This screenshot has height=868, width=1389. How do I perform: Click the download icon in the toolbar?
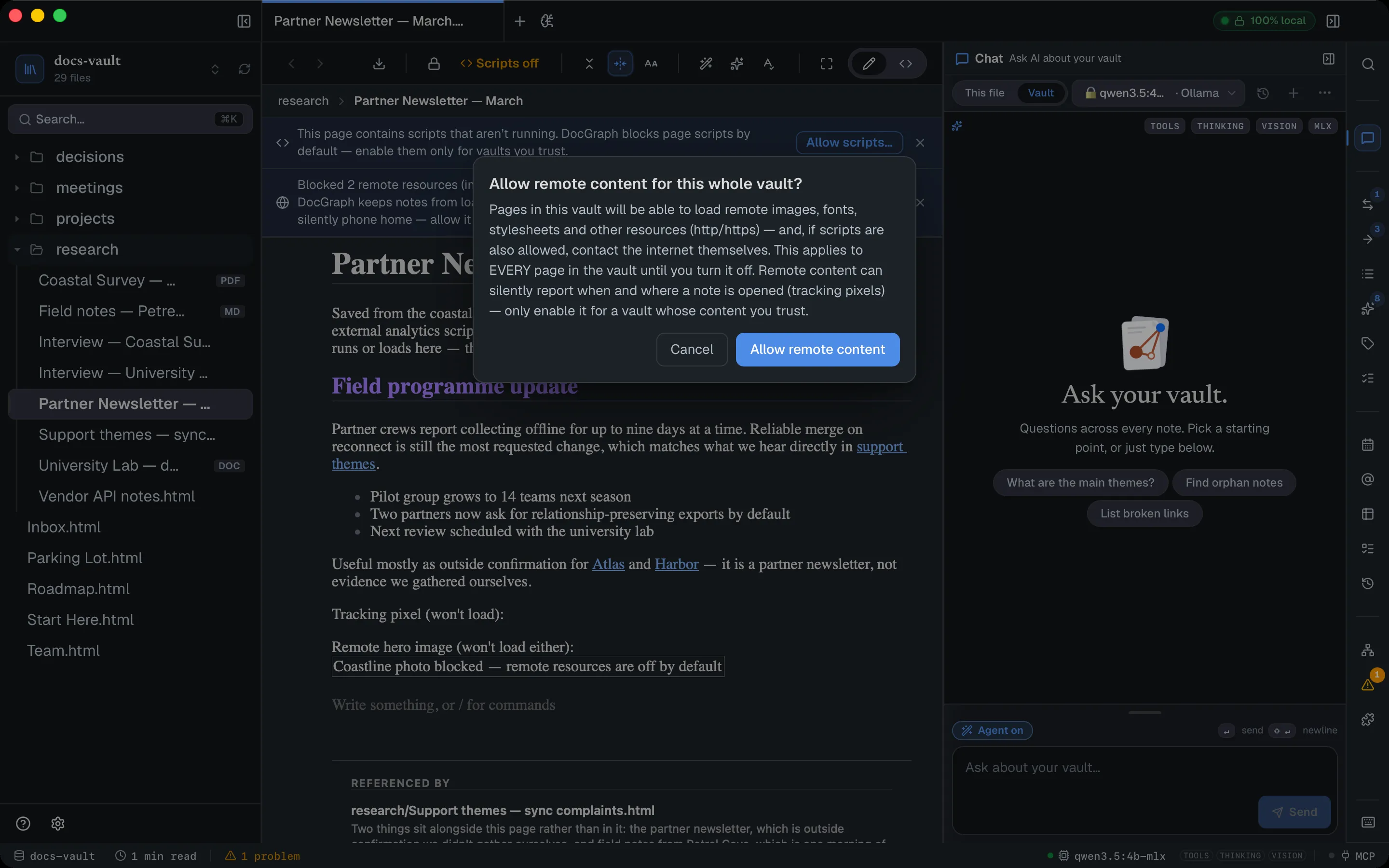click(379, 63)
